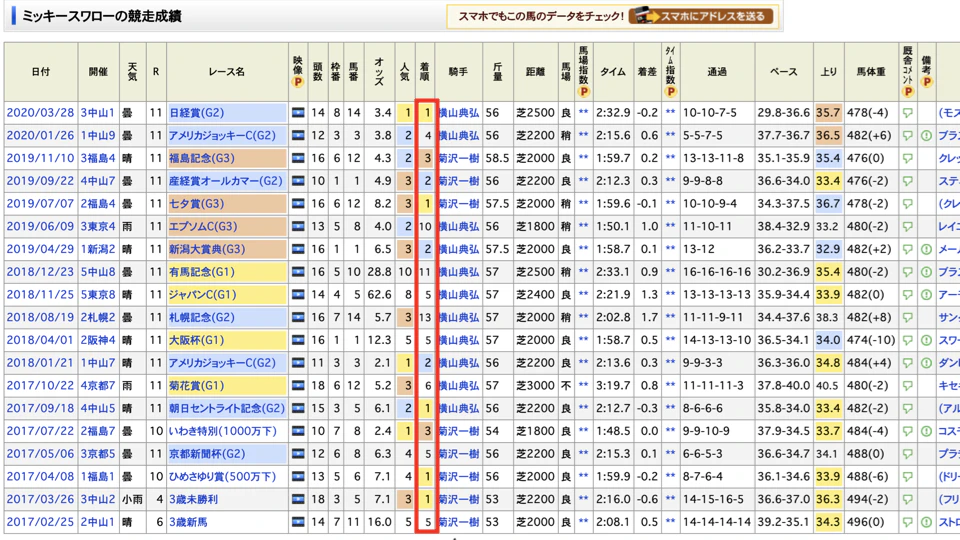Click the P premium badge under the 映像 header
Viewport: 960px width, 540px height.
tap(298, 82)
